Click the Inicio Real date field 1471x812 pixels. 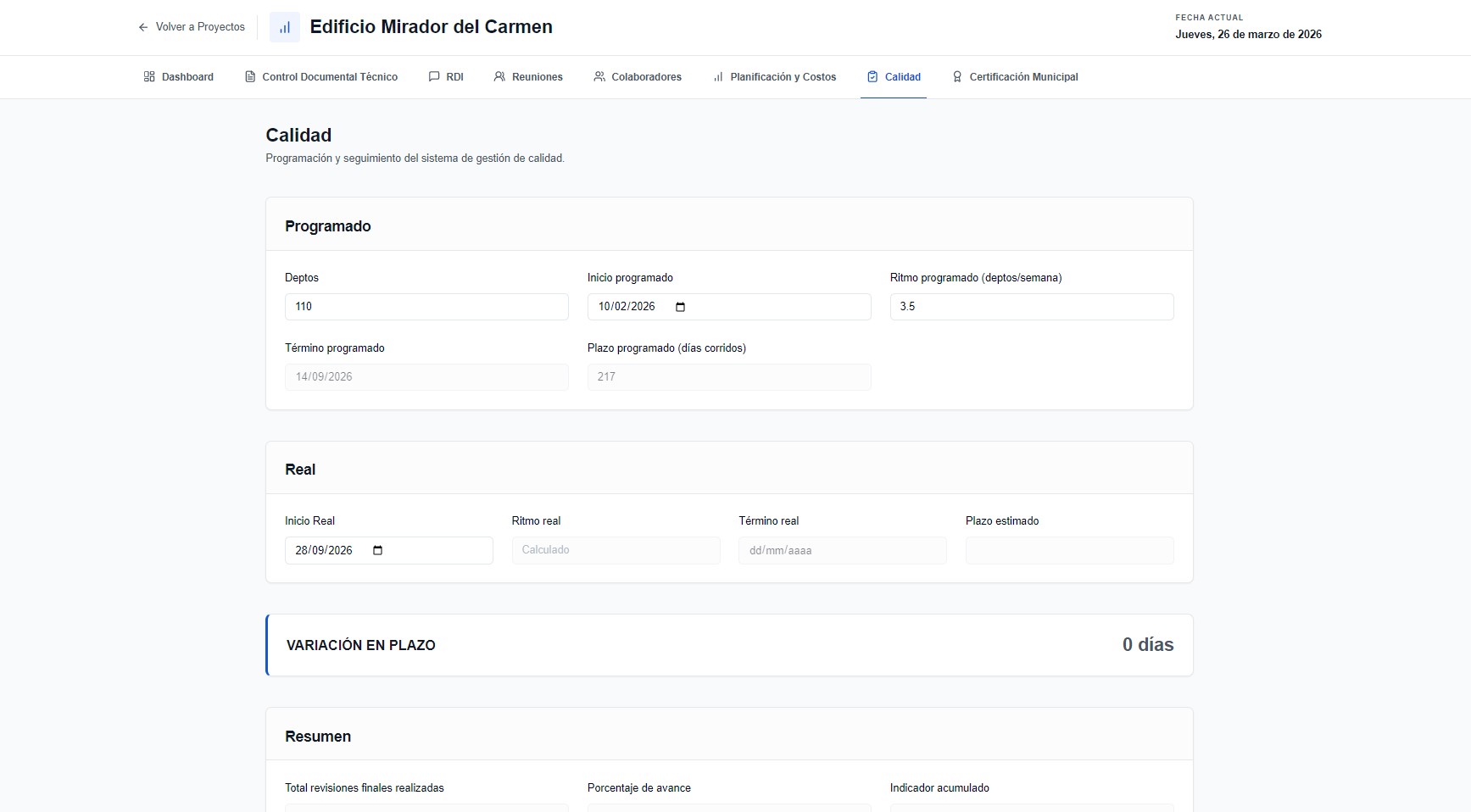point(389,550)
